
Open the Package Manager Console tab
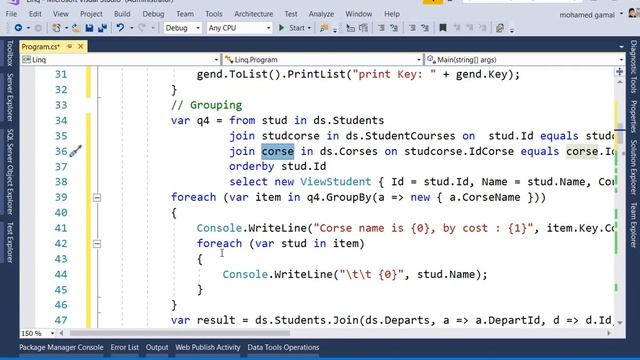(61, 347)
